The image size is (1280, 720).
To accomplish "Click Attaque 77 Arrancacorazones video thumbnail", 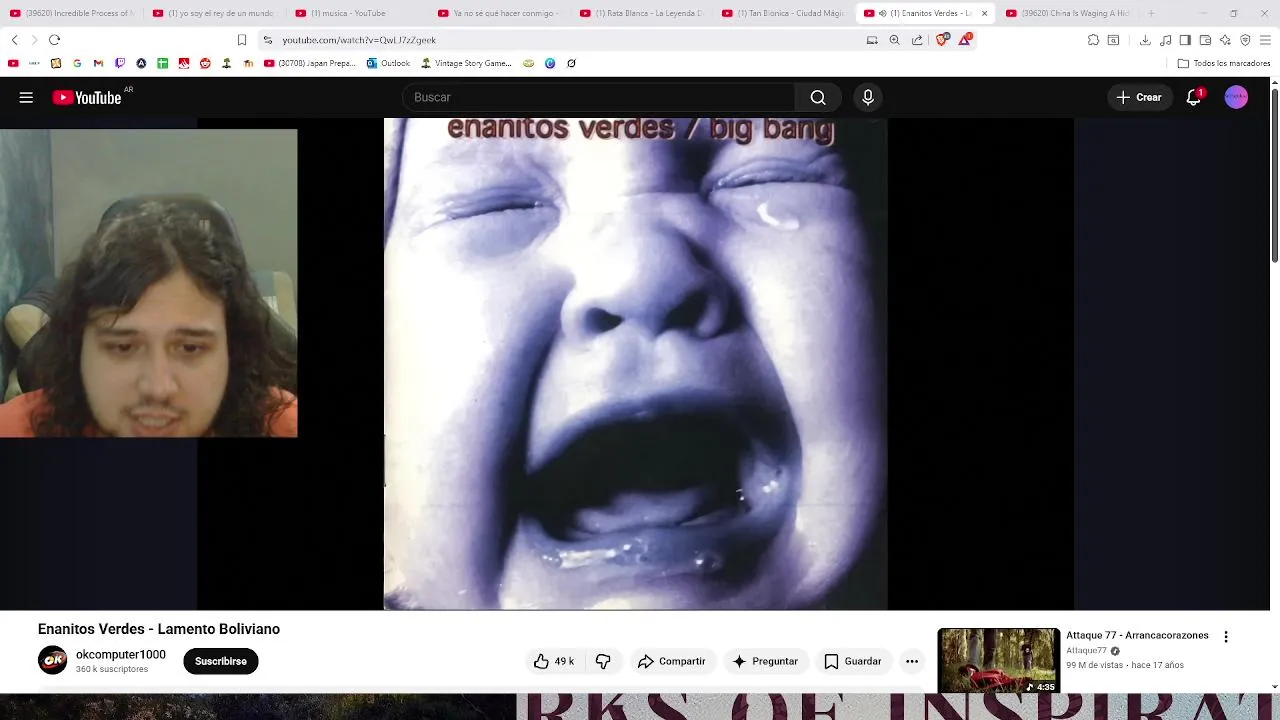I will (x=998, y=660).
